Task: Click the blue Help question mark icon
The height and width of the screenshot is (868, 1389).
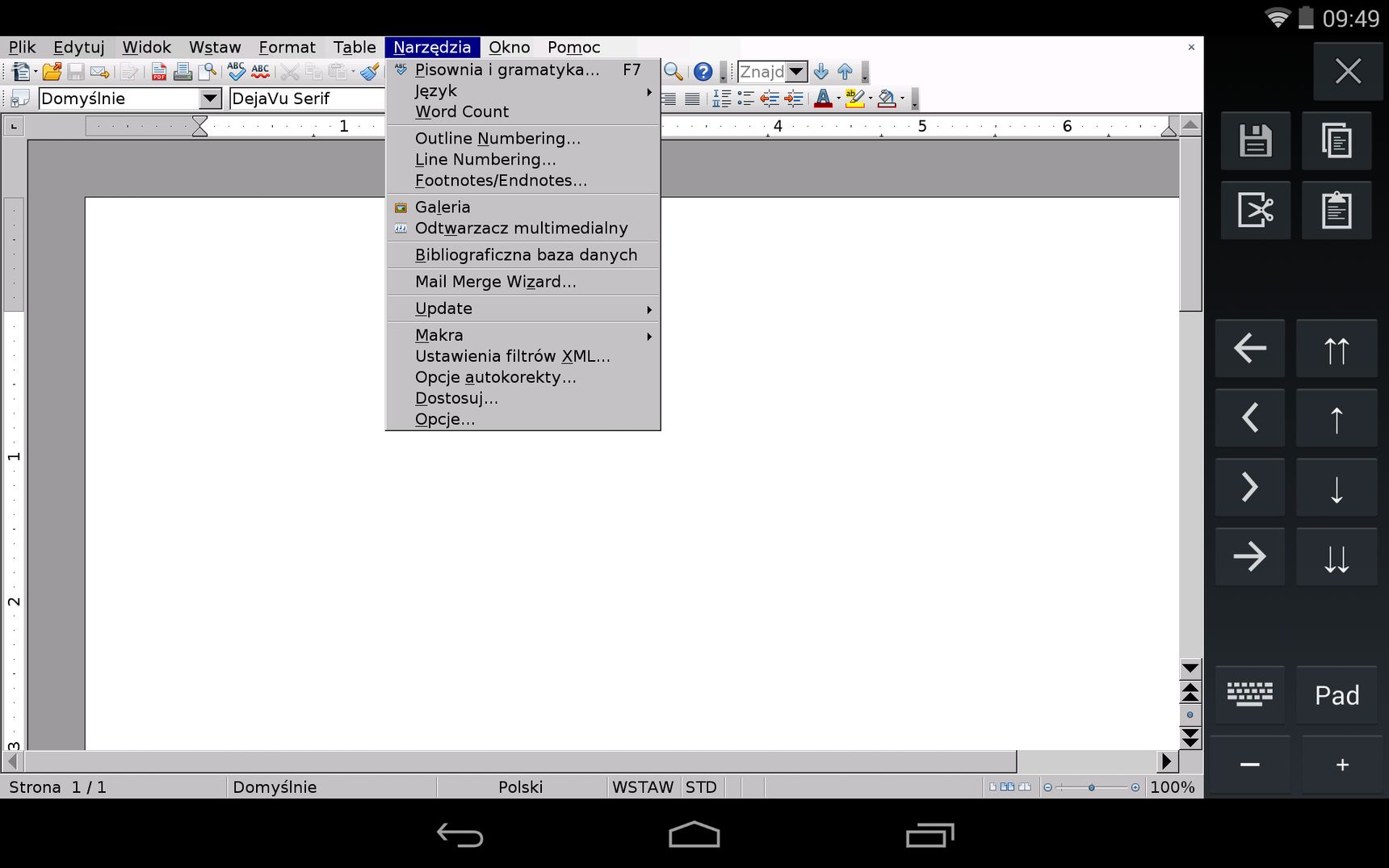Action: tap(703, 72)
